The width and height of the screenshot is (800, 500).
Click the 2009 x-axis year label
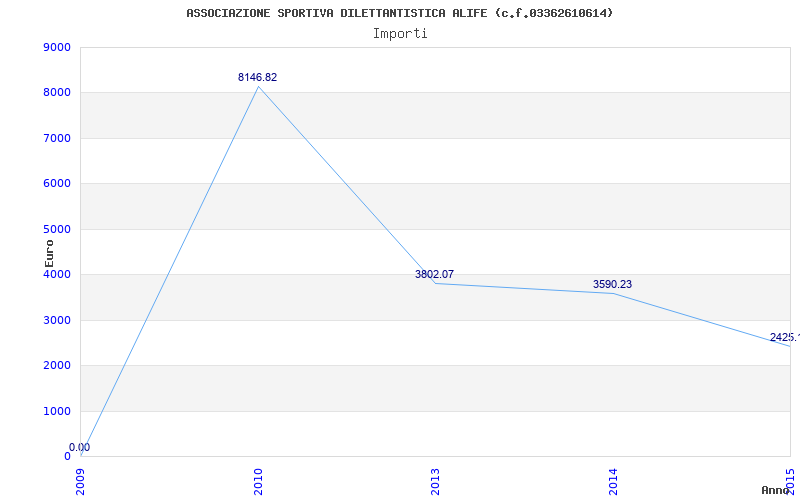tap(81, 481)
